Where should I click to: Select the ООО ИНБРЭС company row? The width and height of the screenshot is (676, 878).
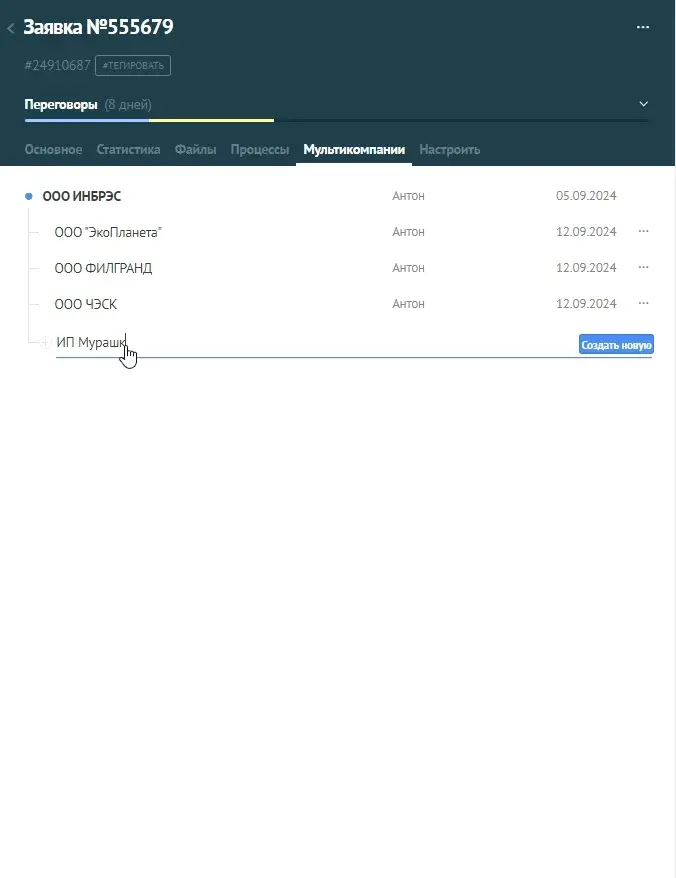click(82, 196)
